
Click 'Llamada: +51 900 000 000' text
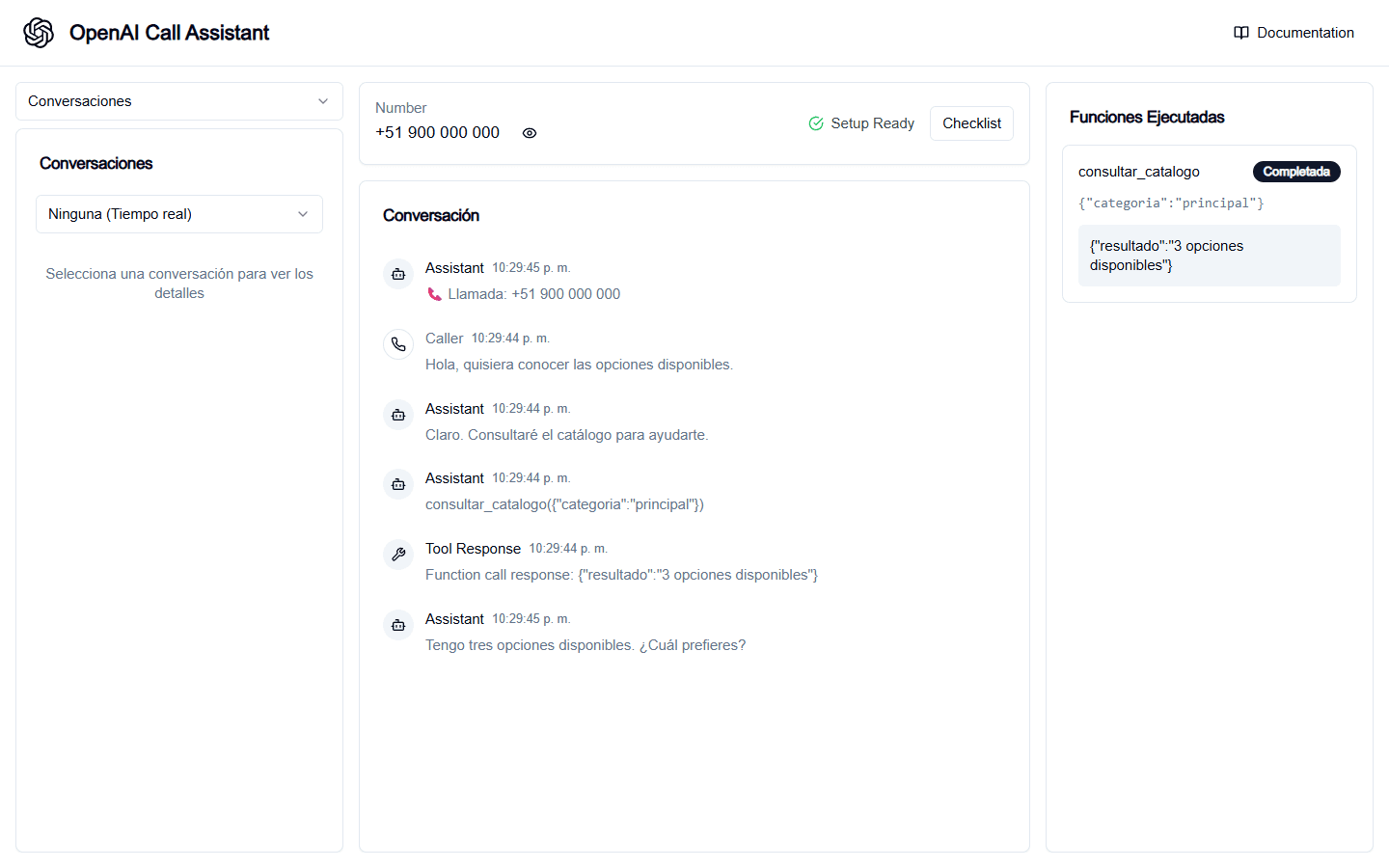[x=534, y=294]
